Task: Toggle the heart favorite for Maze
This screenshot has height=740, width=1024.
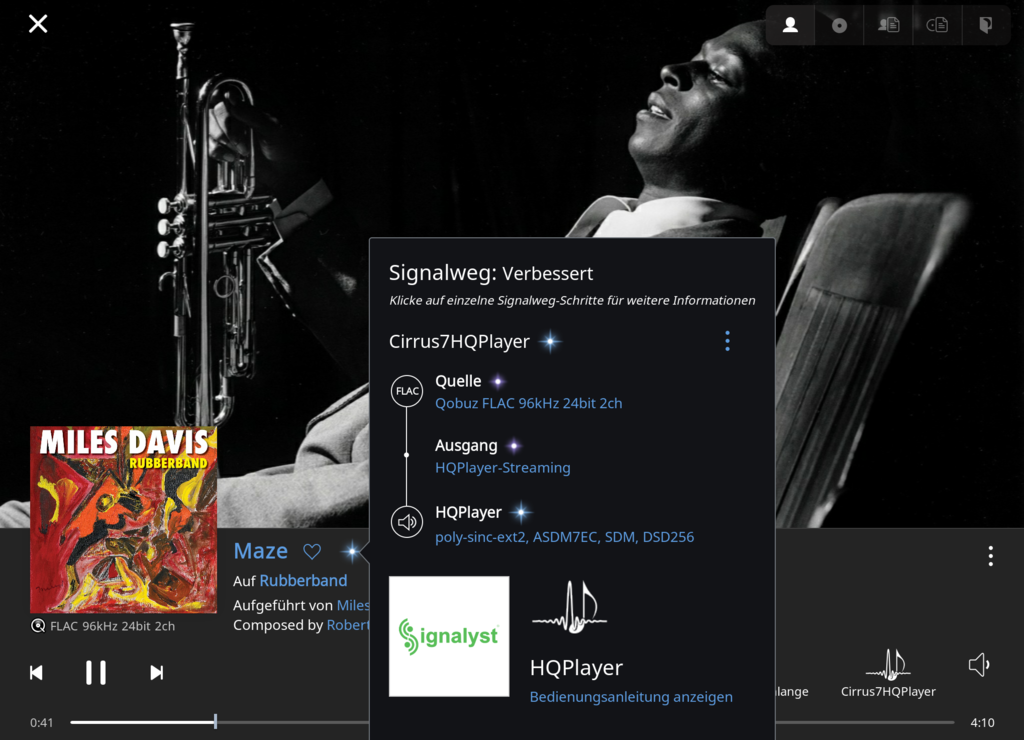Action: pyautogui.click(x=312, y=551)
